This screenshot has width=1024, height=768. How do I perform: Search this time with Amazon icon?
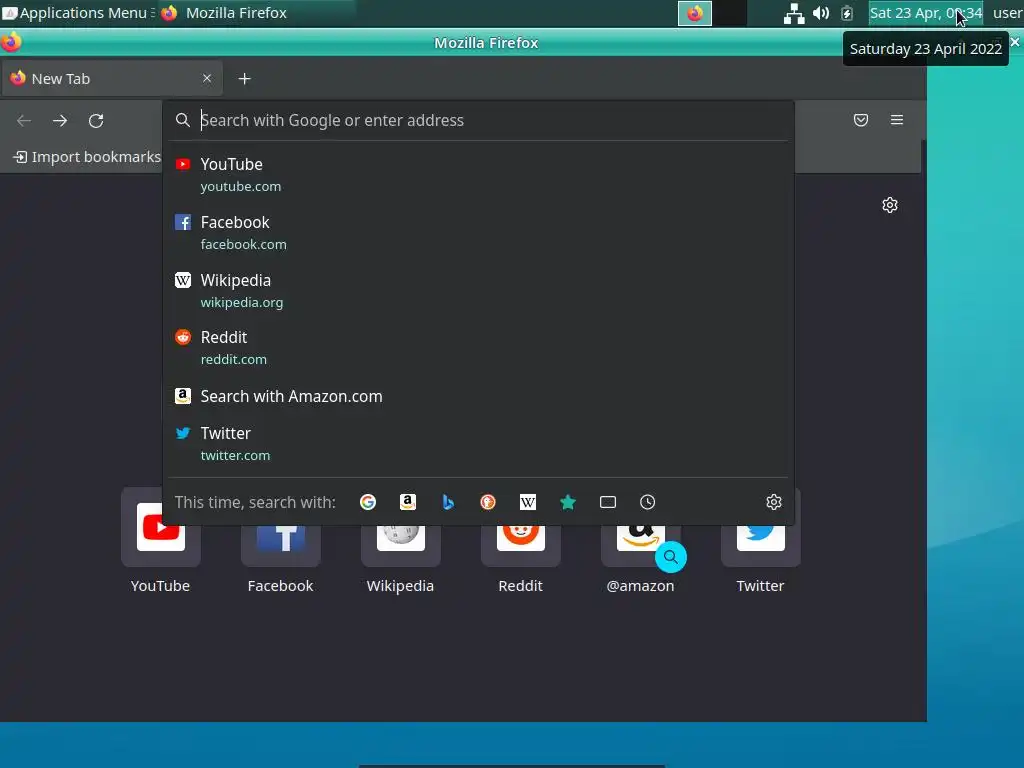pyautogui.click(x=408, y=502)
